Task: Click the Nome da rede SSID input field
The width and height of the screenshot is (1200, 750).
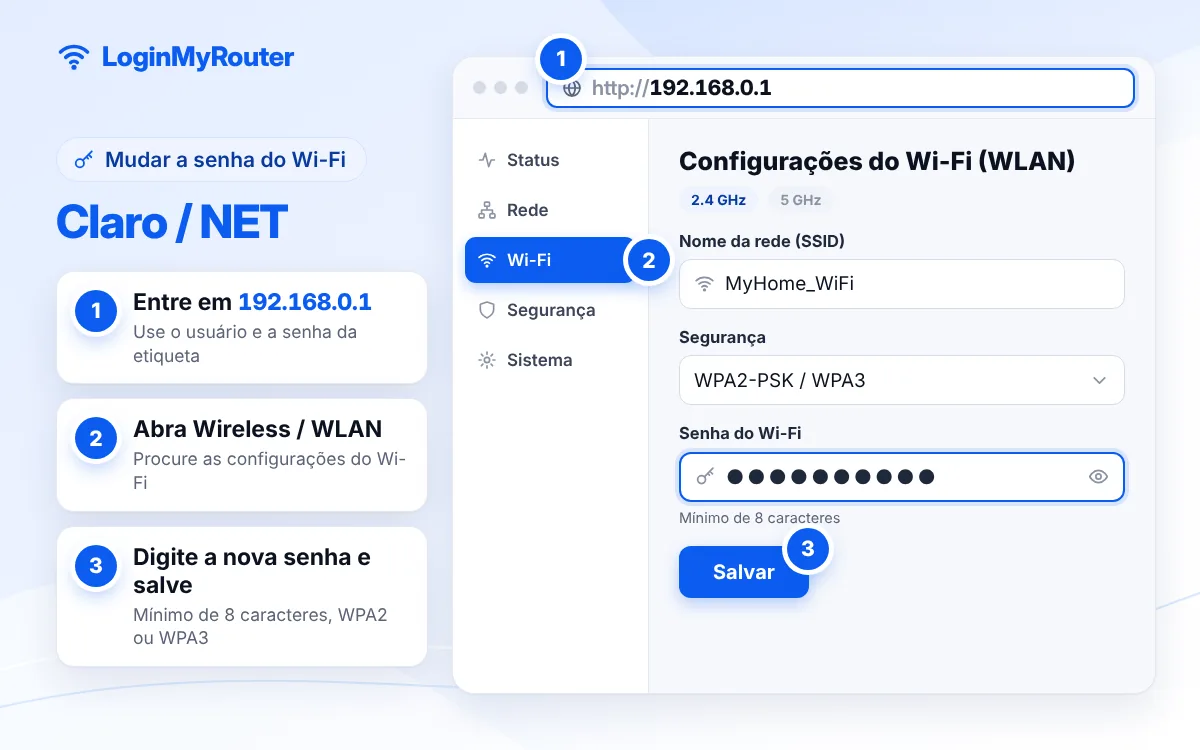Action: pyautogui.click(x=902, y=284)
